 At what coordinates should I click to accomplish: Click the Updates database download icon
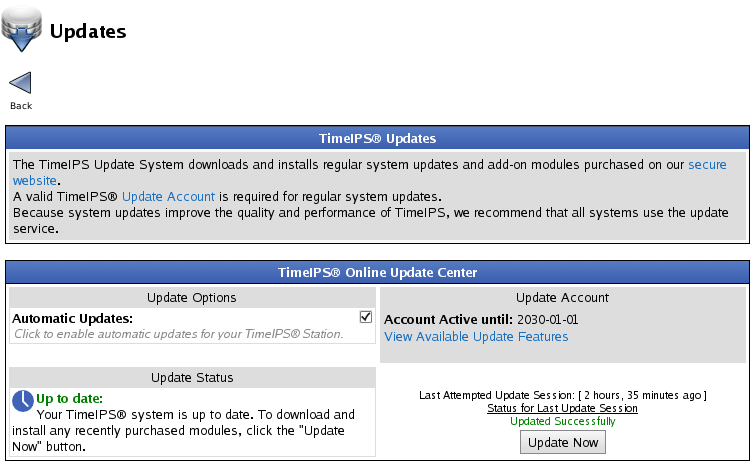click(x=21, y=29)
